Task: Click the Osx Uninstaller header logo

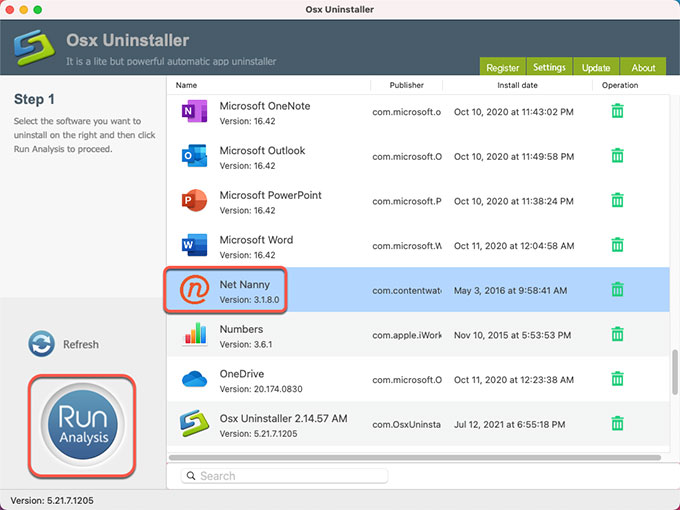Action: point(34,47)
